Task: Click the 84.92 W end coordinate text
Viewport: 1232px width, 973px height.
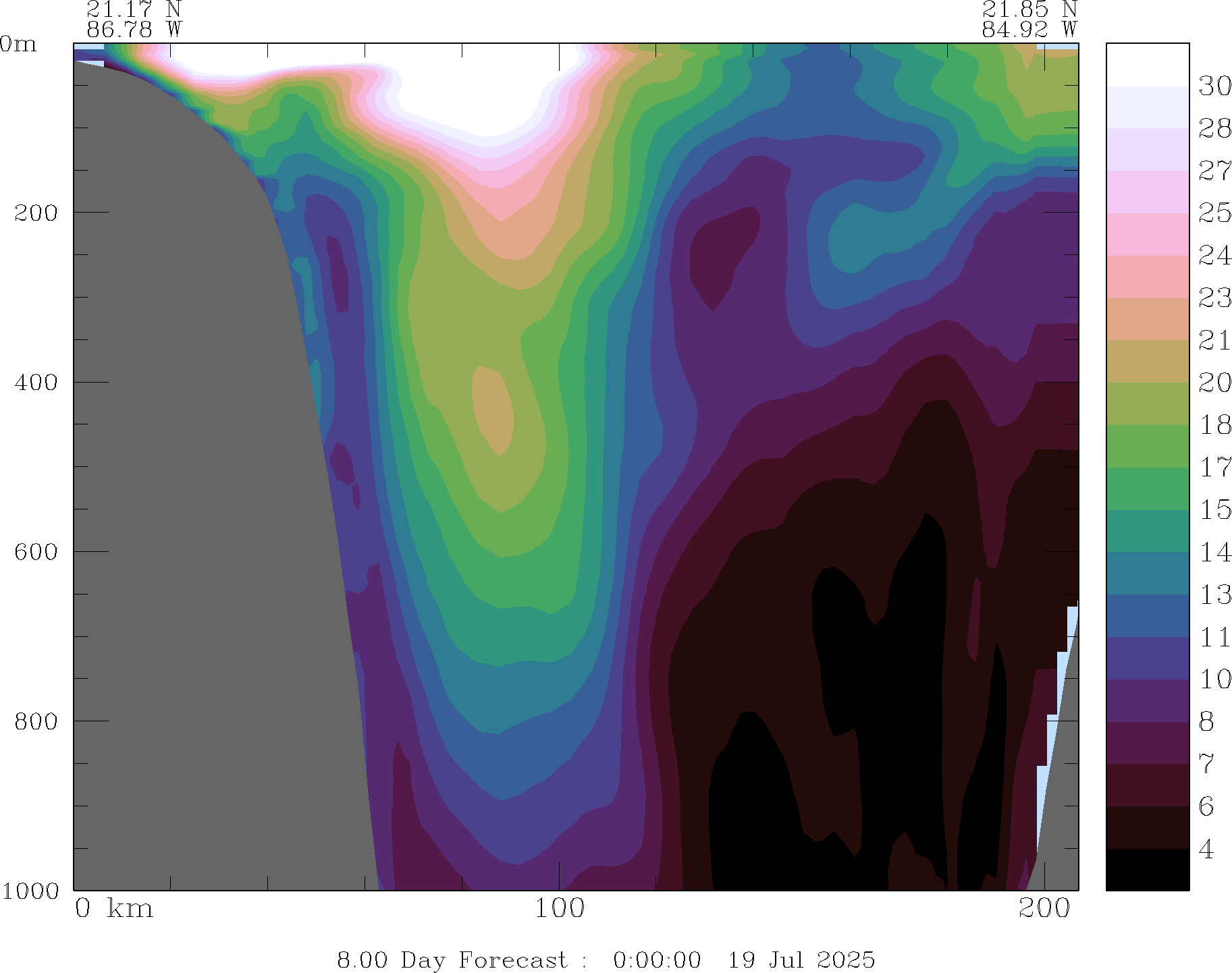Action: (x=1029, y=30)
